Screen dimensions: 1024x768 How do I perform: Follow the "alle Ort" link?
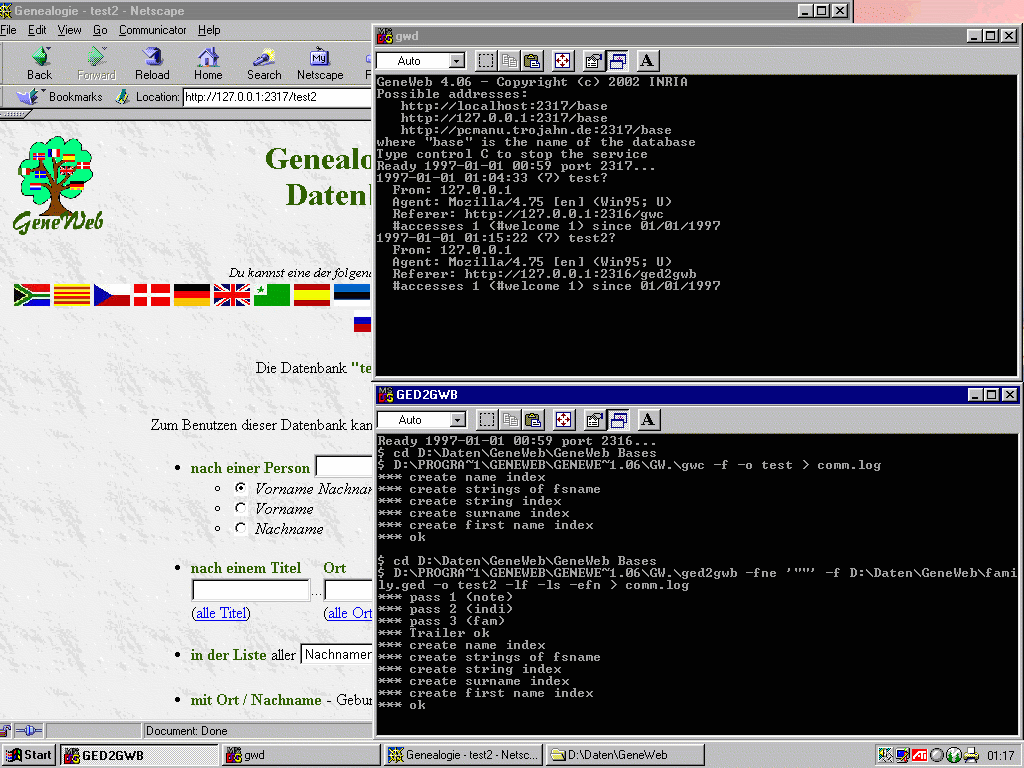[349, 613]
